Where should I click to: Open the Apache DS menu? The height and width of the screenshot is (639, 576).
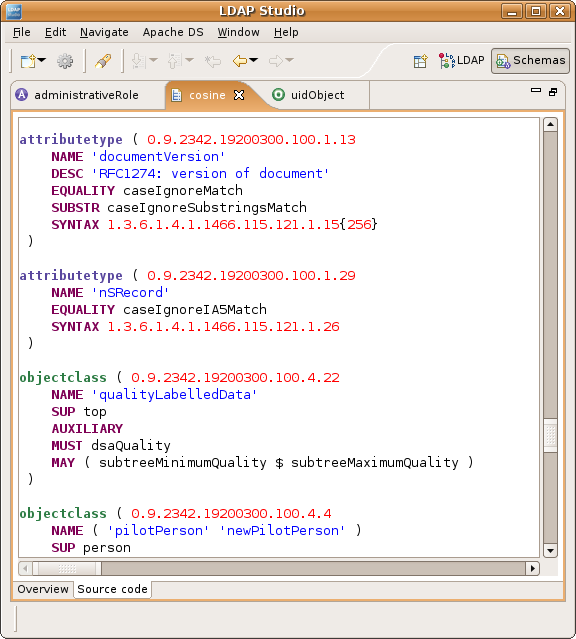[x=173, y=32]
